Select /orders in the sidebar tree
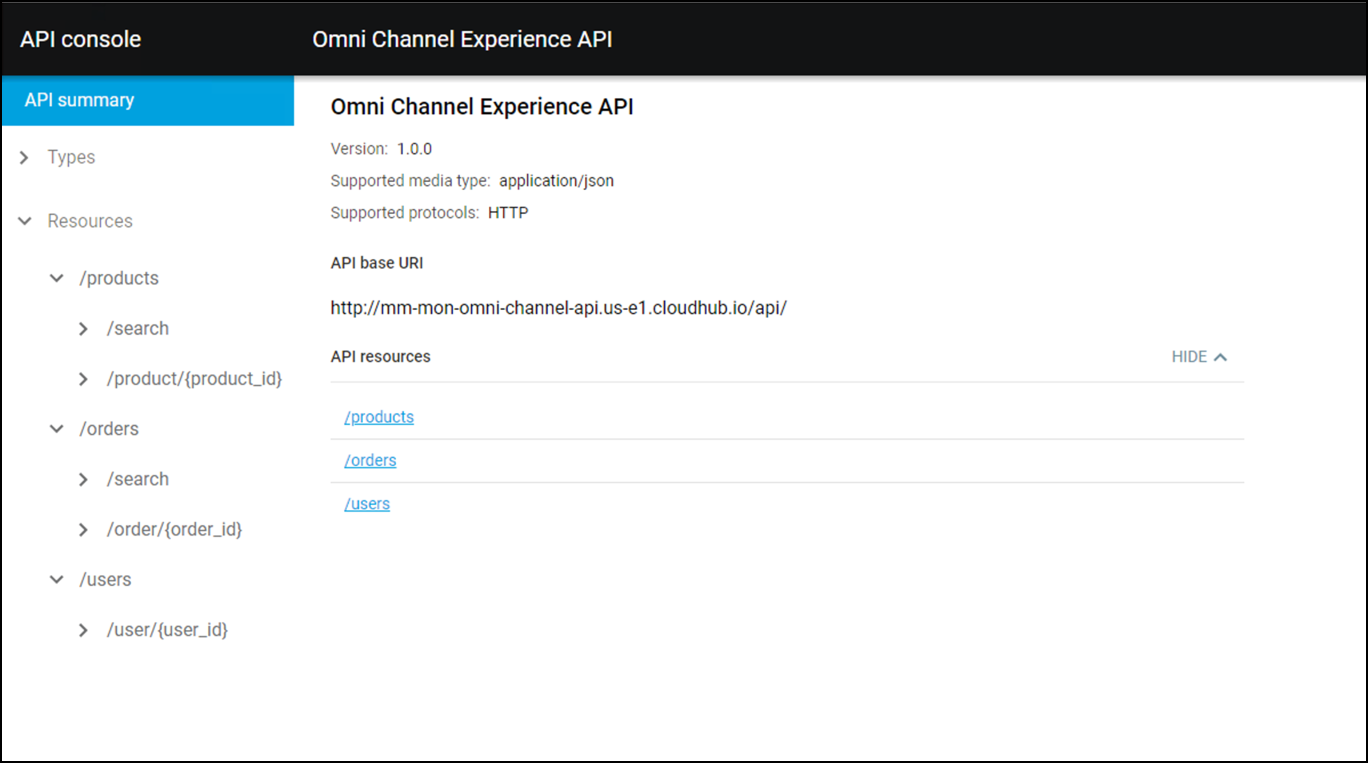Screen dimensions: 1368x763 coord(109,429)
